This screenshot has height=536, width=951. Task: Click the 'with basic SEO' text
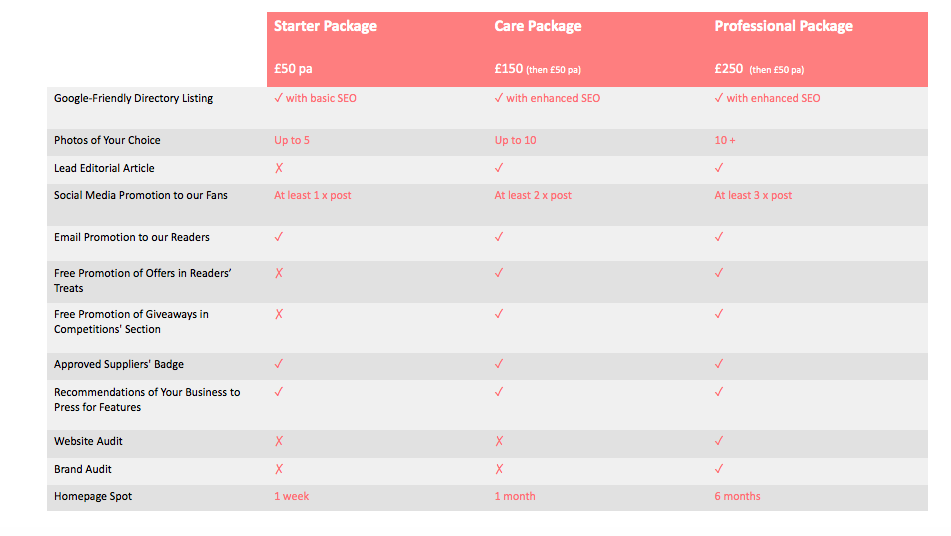point(321,98)
